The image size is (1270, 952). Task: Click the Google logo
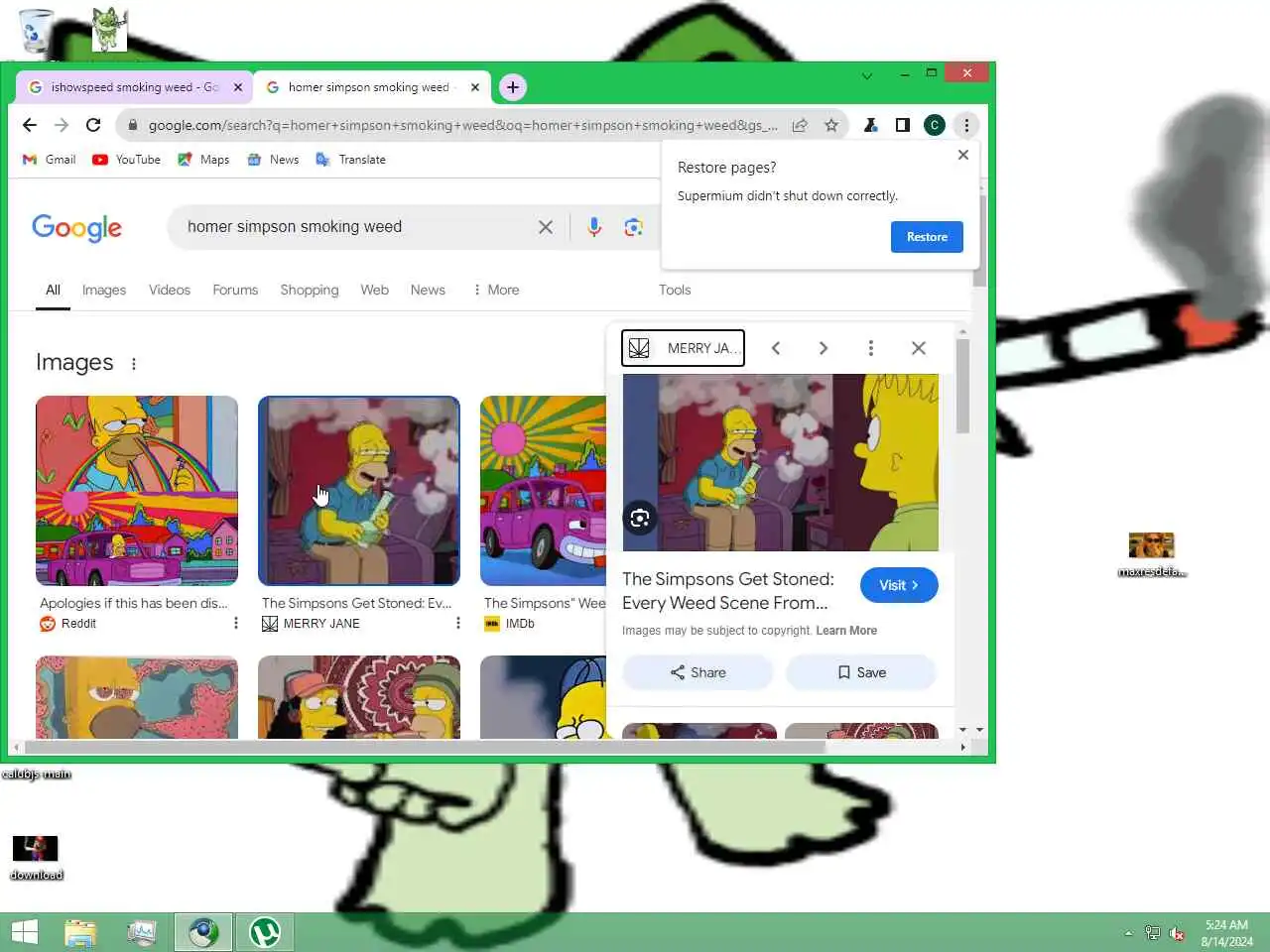[x=76, y=228]
